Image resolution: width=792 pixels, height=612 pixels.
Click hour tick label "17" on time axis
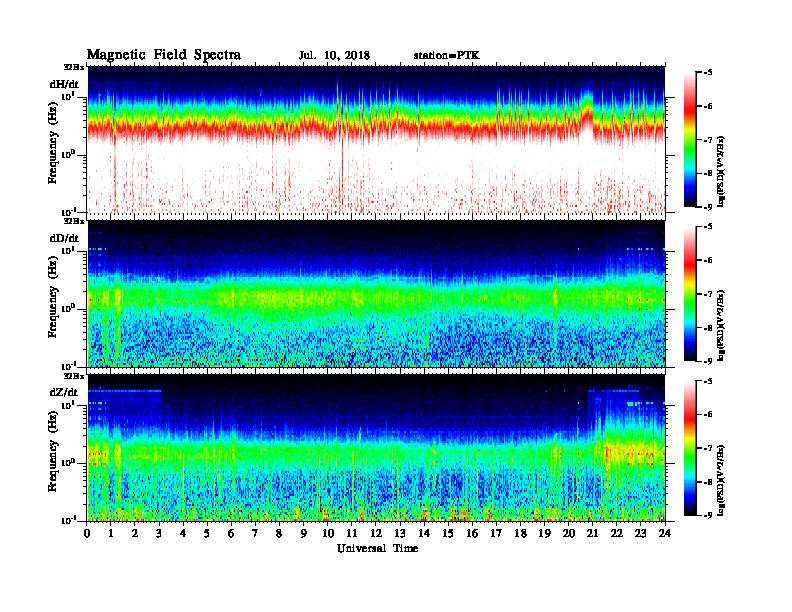pyautogui.click(x=497, y=533)
